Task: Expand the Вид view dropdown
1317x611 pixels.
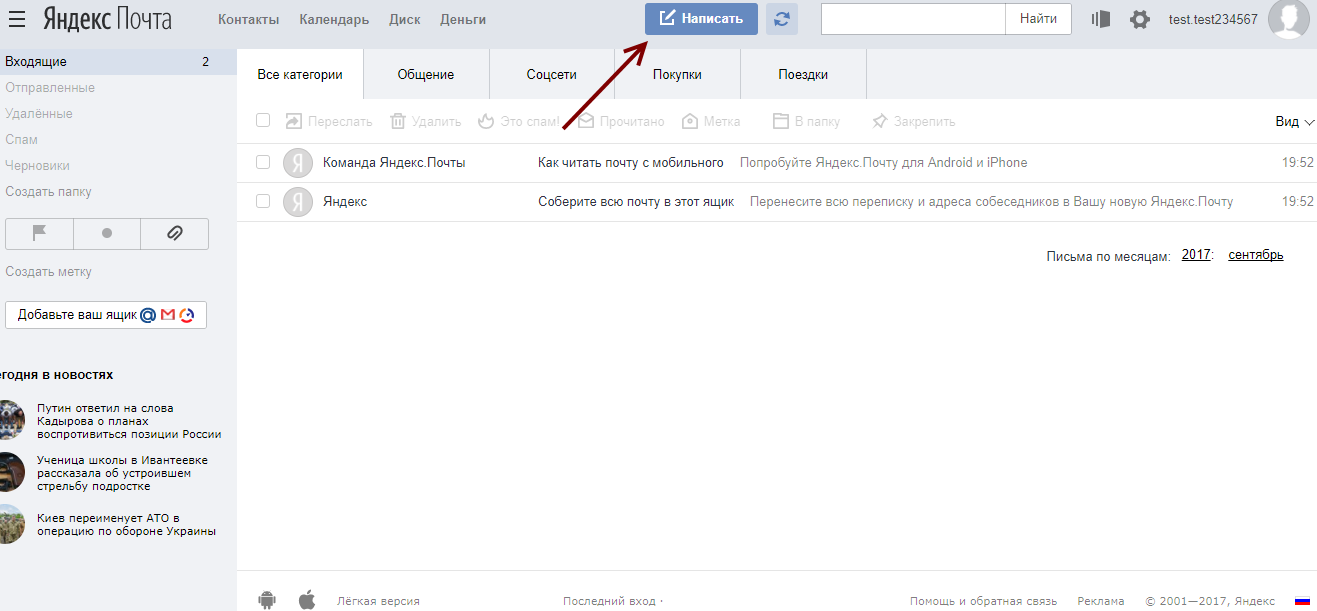Action: tap(1294, 121)
